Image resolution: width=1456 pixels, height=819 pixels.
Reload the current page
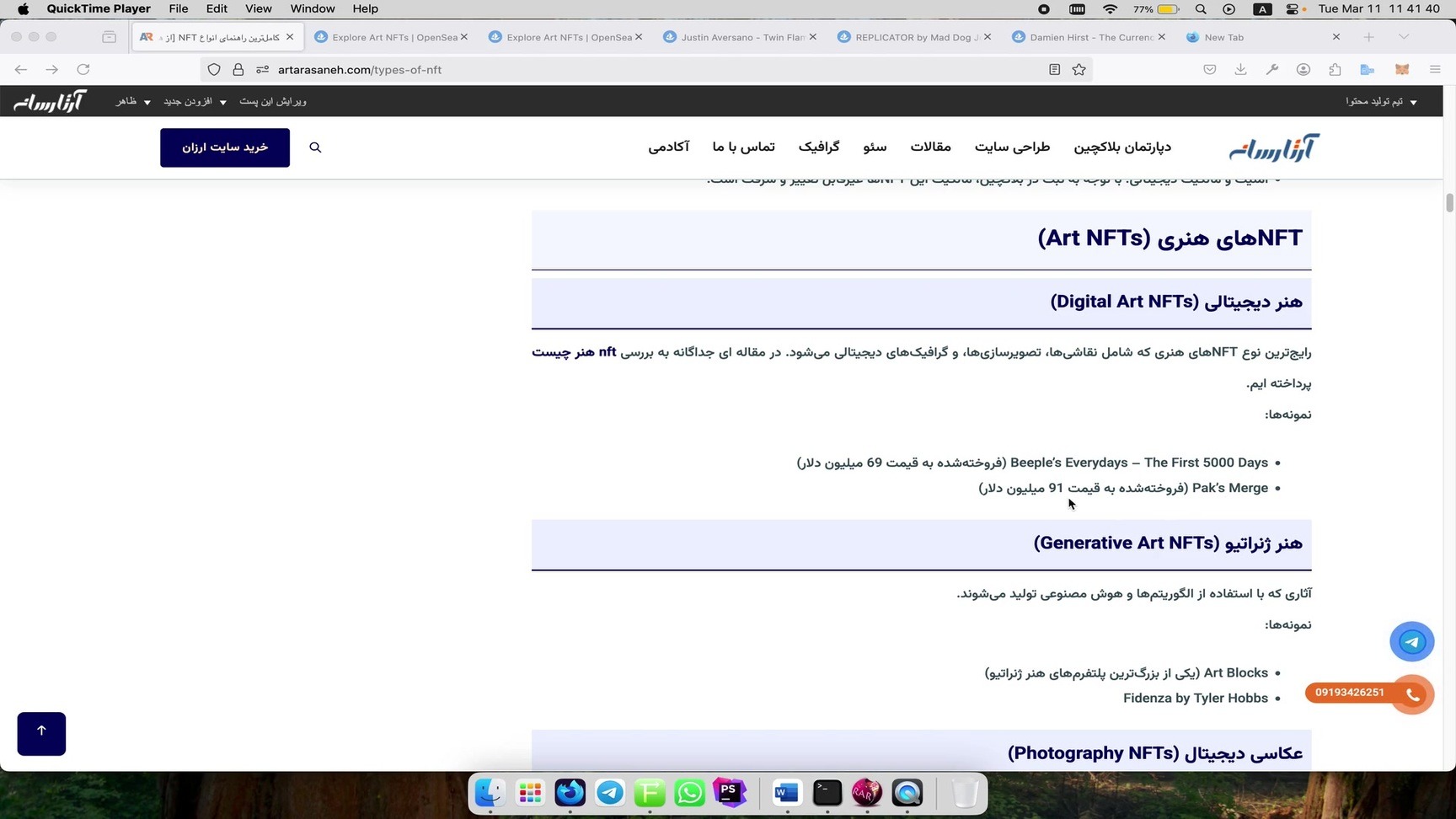[x=83, y=70]
